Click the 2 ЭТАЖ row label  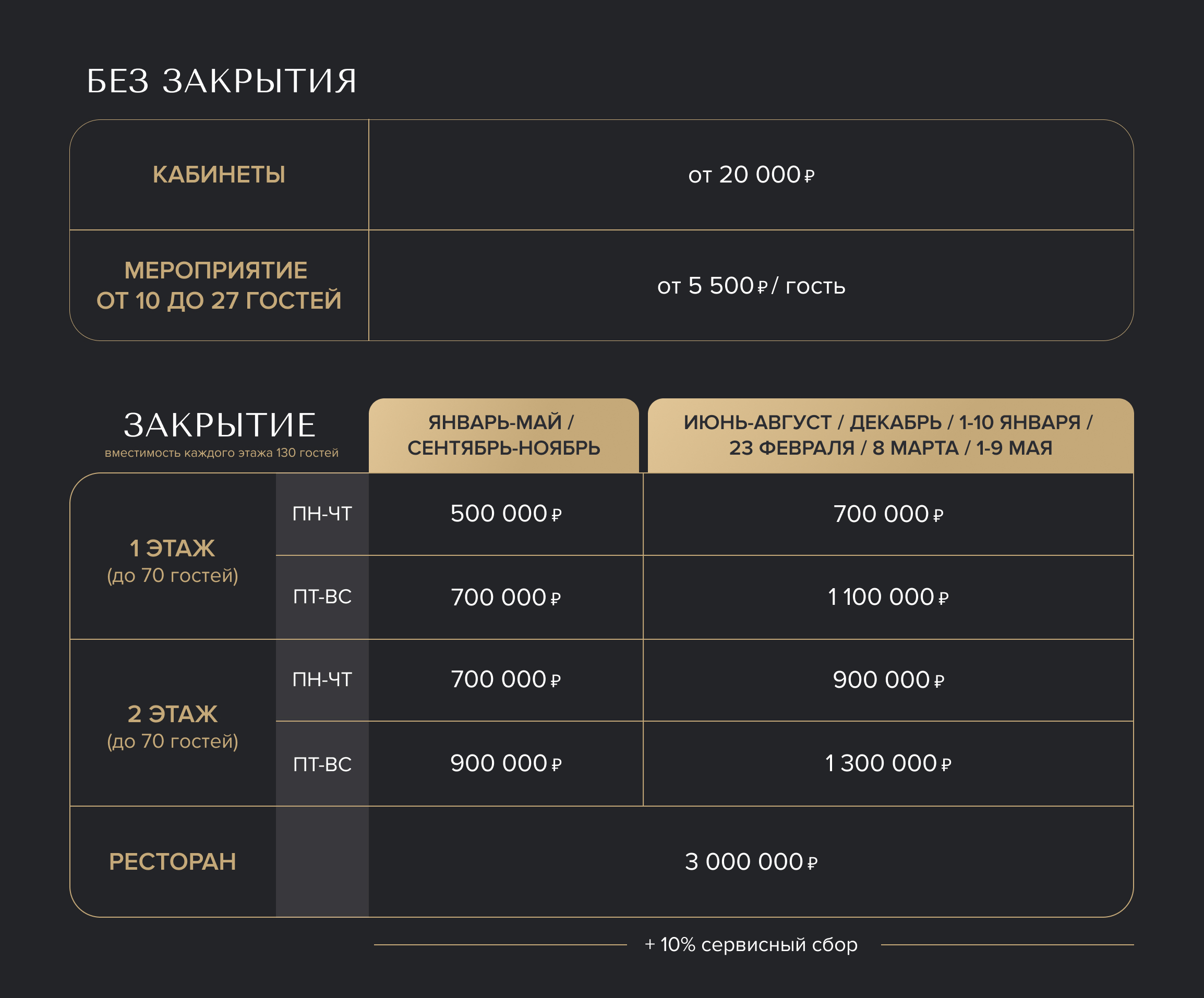[172, 714]
